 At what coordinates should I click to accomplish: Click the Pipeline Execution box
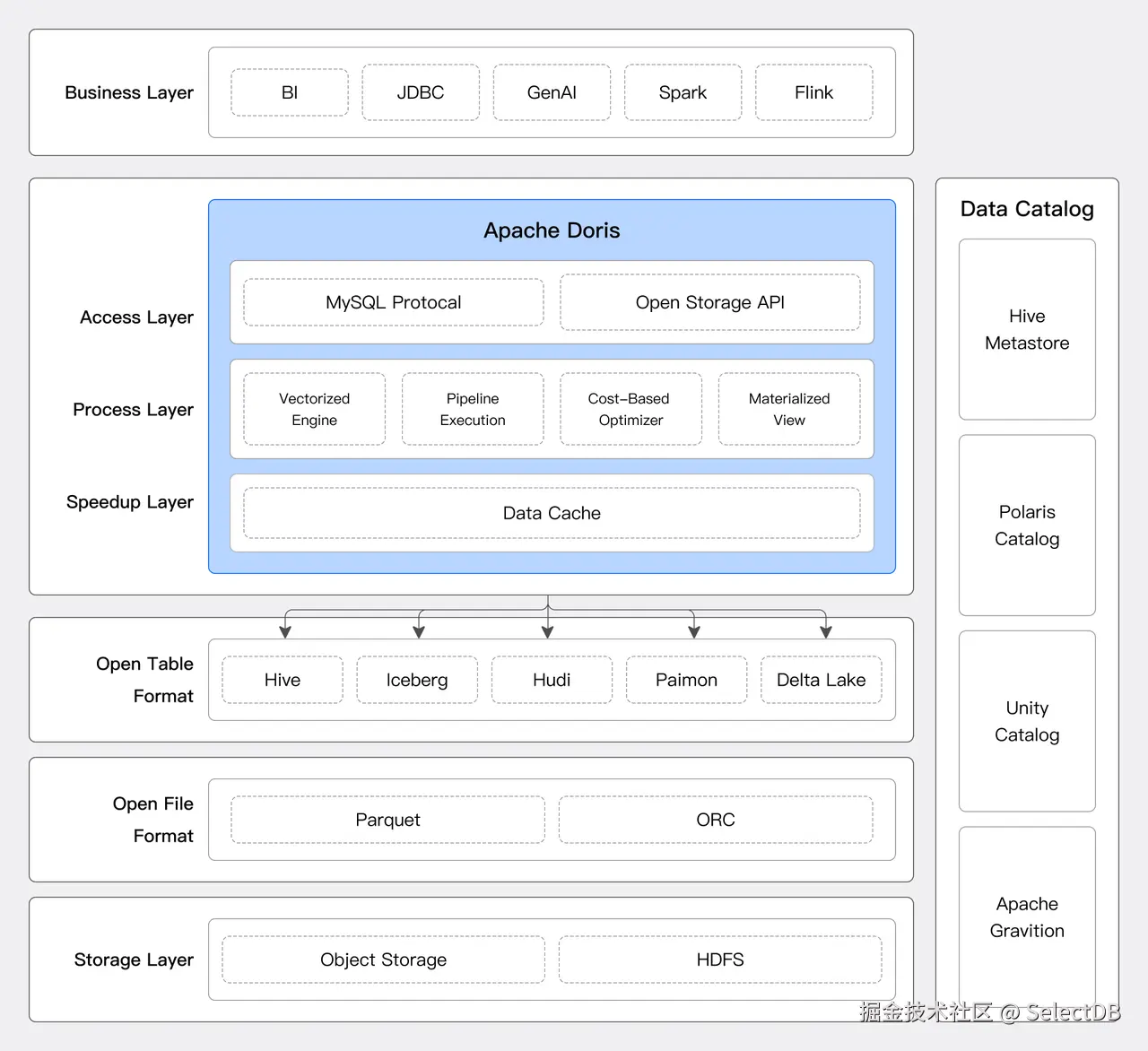coord(473,409)
